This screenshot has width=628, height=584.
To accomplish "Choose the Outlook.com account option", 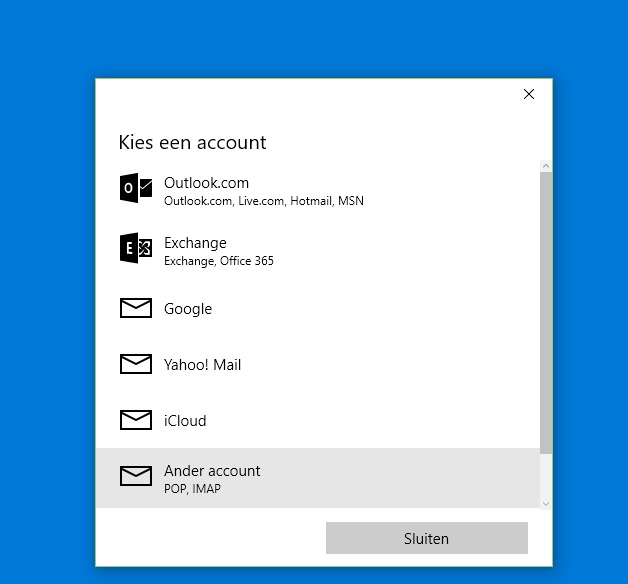I will pyautogui.click(x=318, y=190).
